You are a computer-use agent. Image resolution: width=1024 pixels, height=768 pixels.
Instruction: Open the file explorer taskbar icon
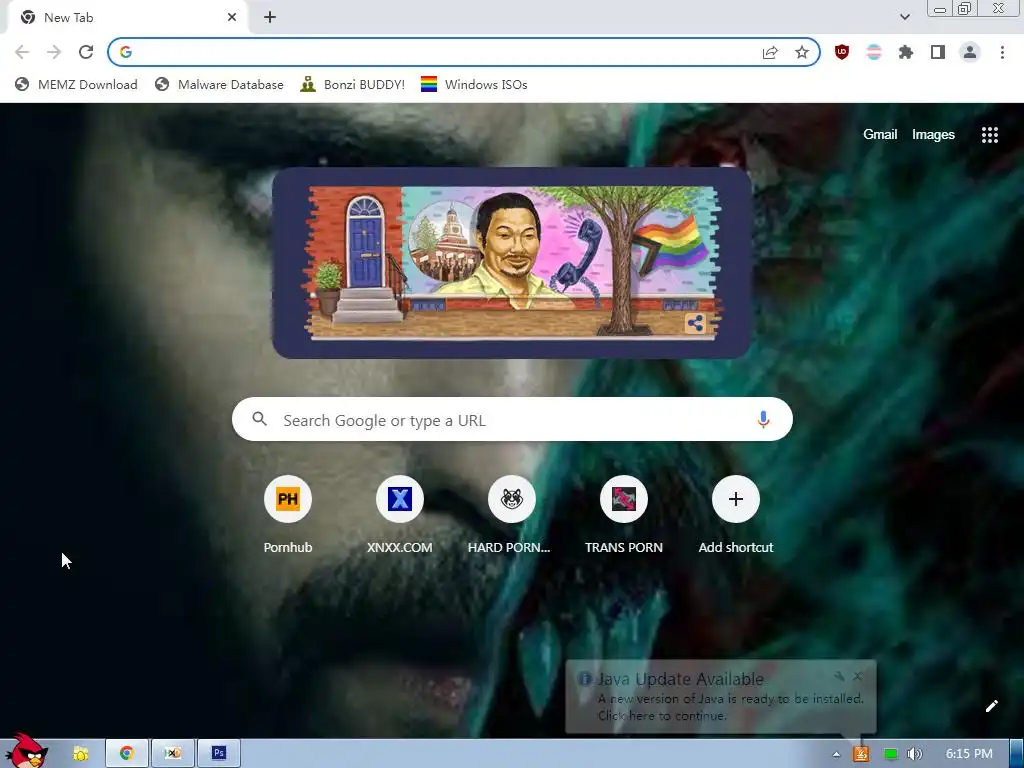coord(80,754)
